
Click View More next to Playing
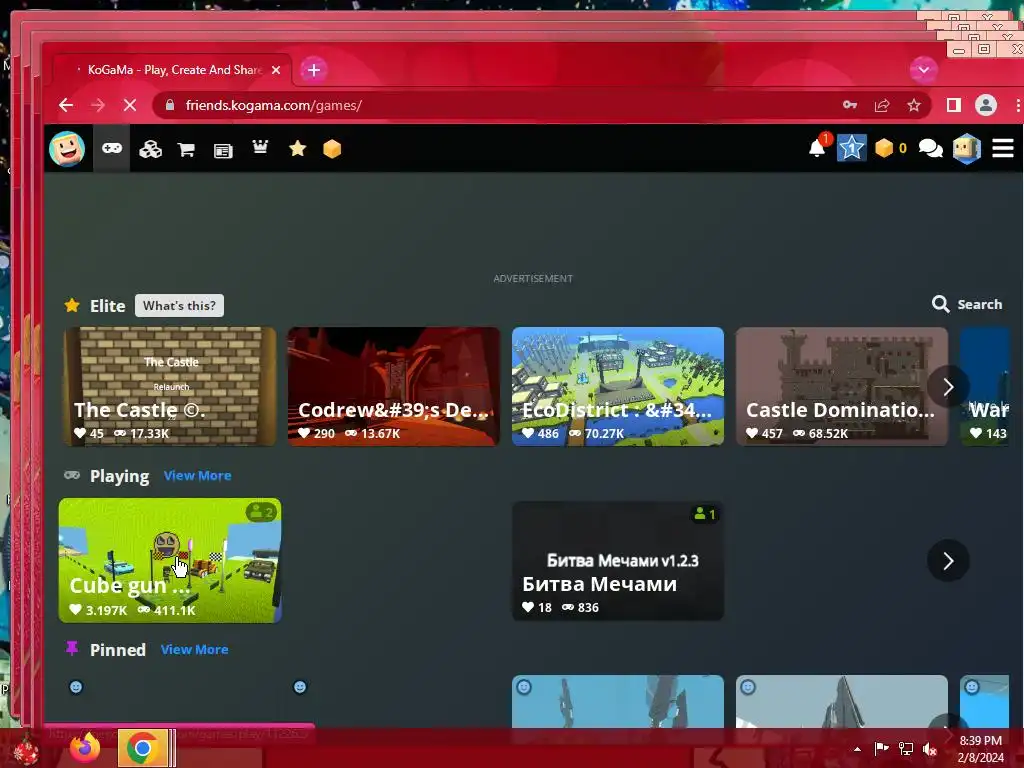pos(197,475)
